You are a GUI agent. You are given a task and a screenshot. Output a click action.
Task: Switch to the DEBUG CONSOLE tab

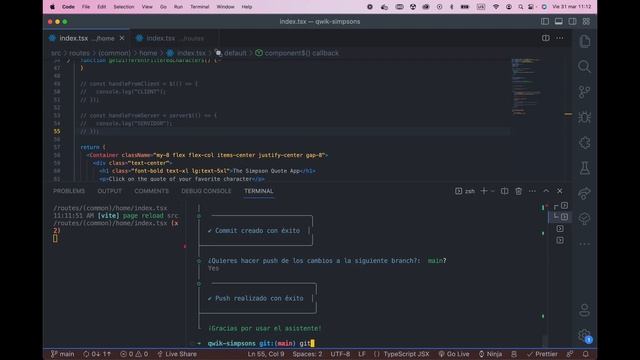[206, 191]
